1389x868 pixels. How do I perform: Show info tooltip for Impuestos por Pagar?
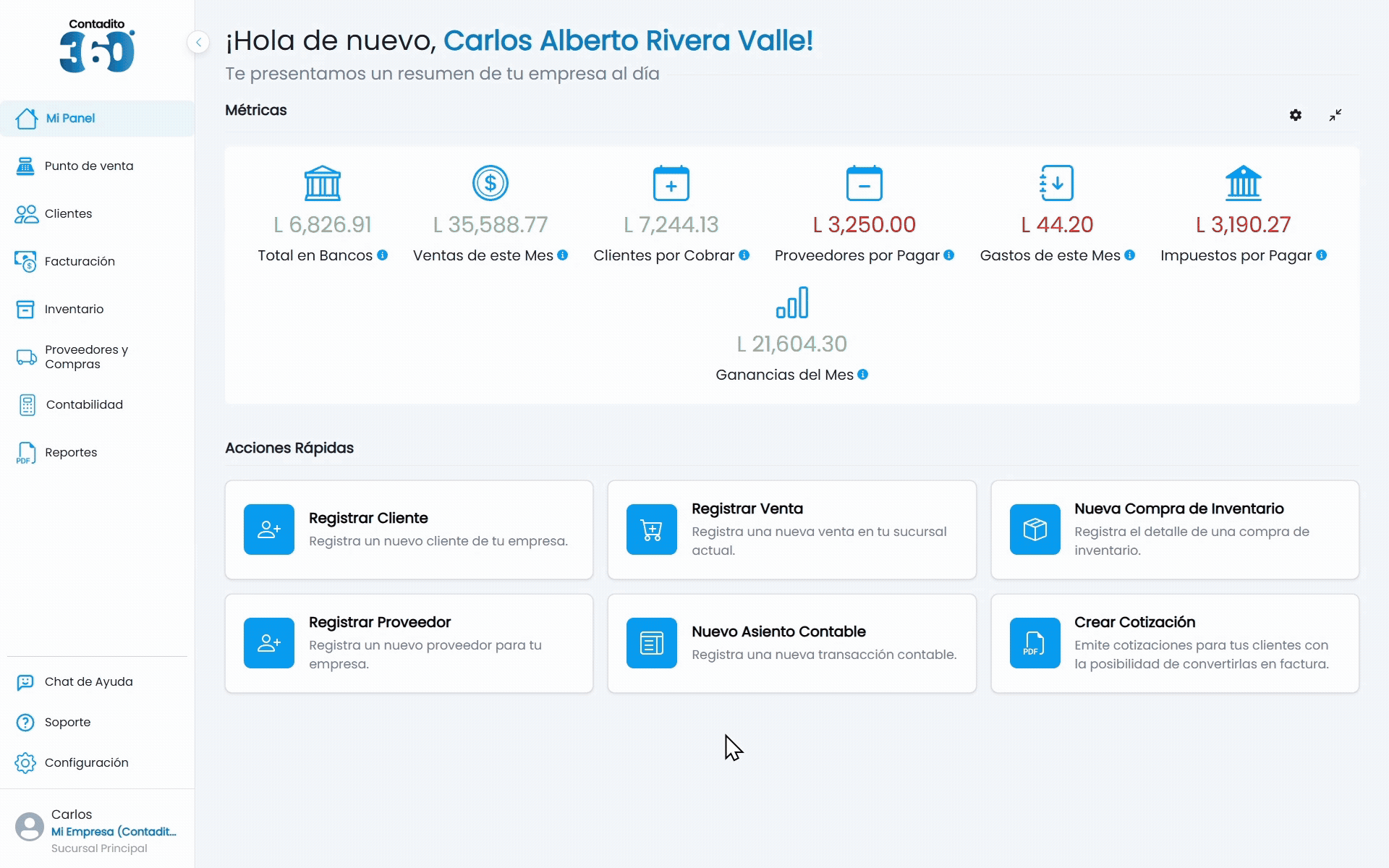[1322, 255]
